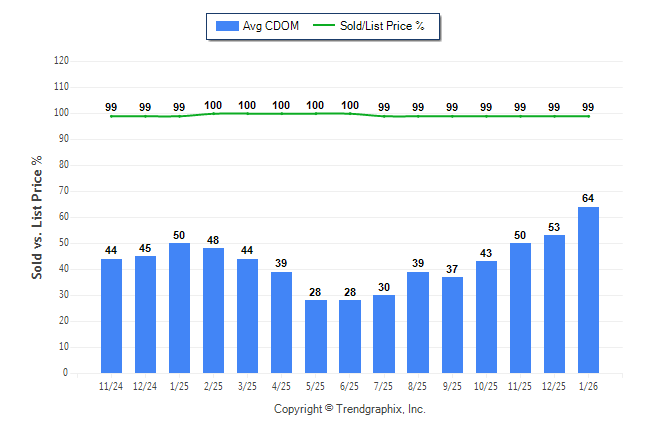646x434 pixels.
Task: Select the 10/25 bar showing 43
Action: [486, 317]
